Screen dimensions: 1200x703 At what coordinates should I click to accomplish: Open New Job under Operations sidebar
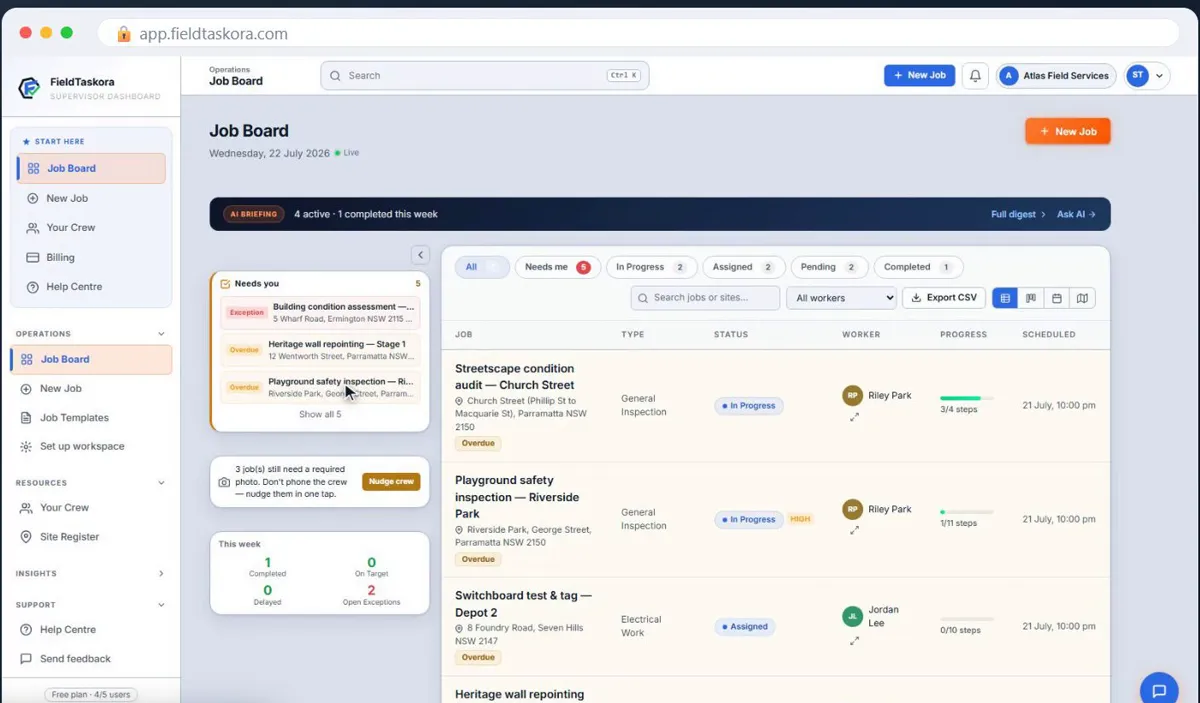[x=91, y=389]
